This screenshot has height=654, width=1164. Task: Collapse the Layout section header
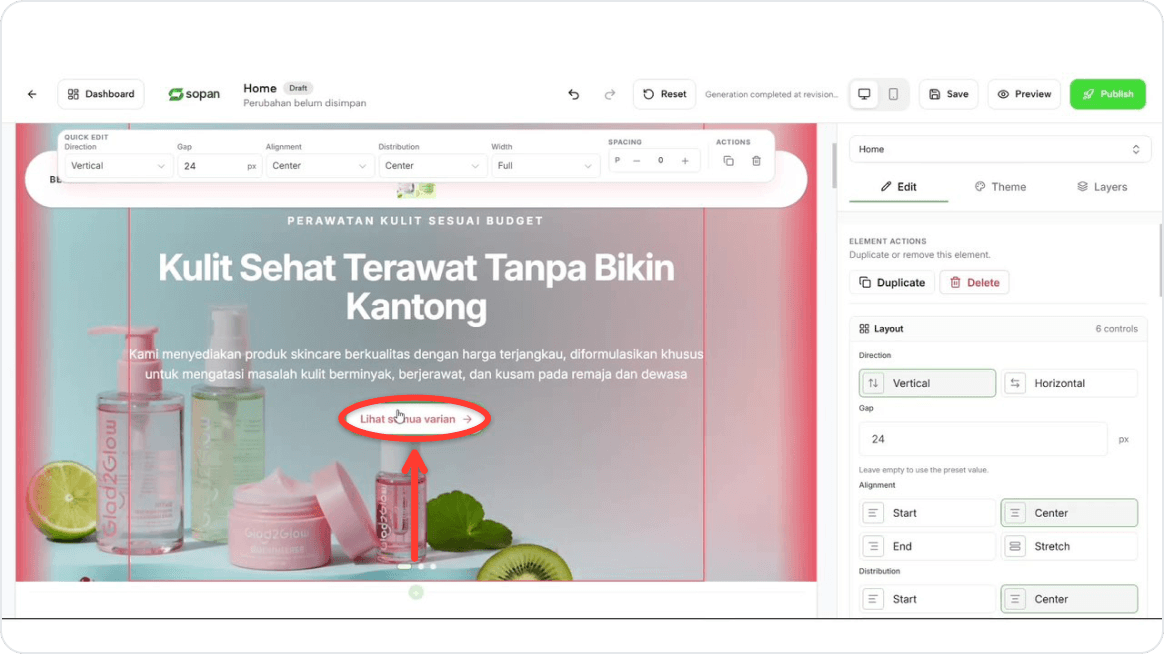(998, 329)
